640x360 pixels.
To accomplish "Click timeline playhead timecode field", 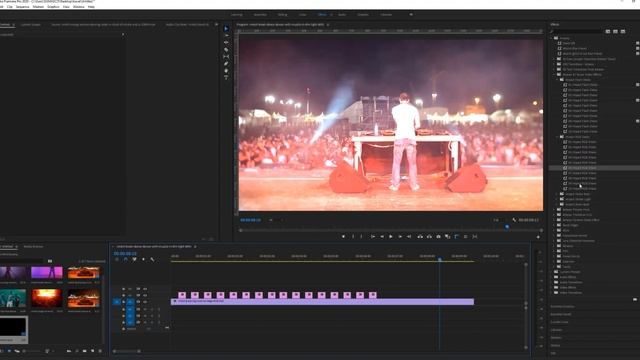I will pos(125,253).
